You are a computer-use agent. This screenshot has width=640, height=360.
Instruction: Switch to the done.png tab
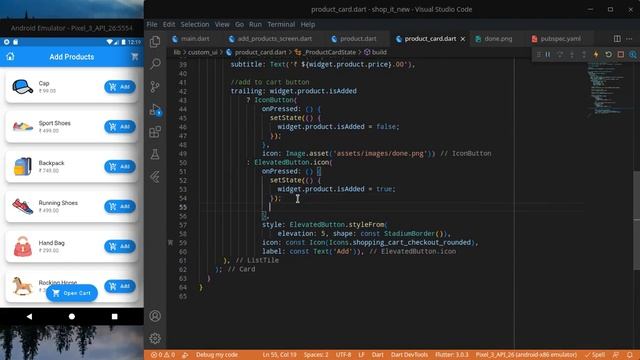pos(494,39)
